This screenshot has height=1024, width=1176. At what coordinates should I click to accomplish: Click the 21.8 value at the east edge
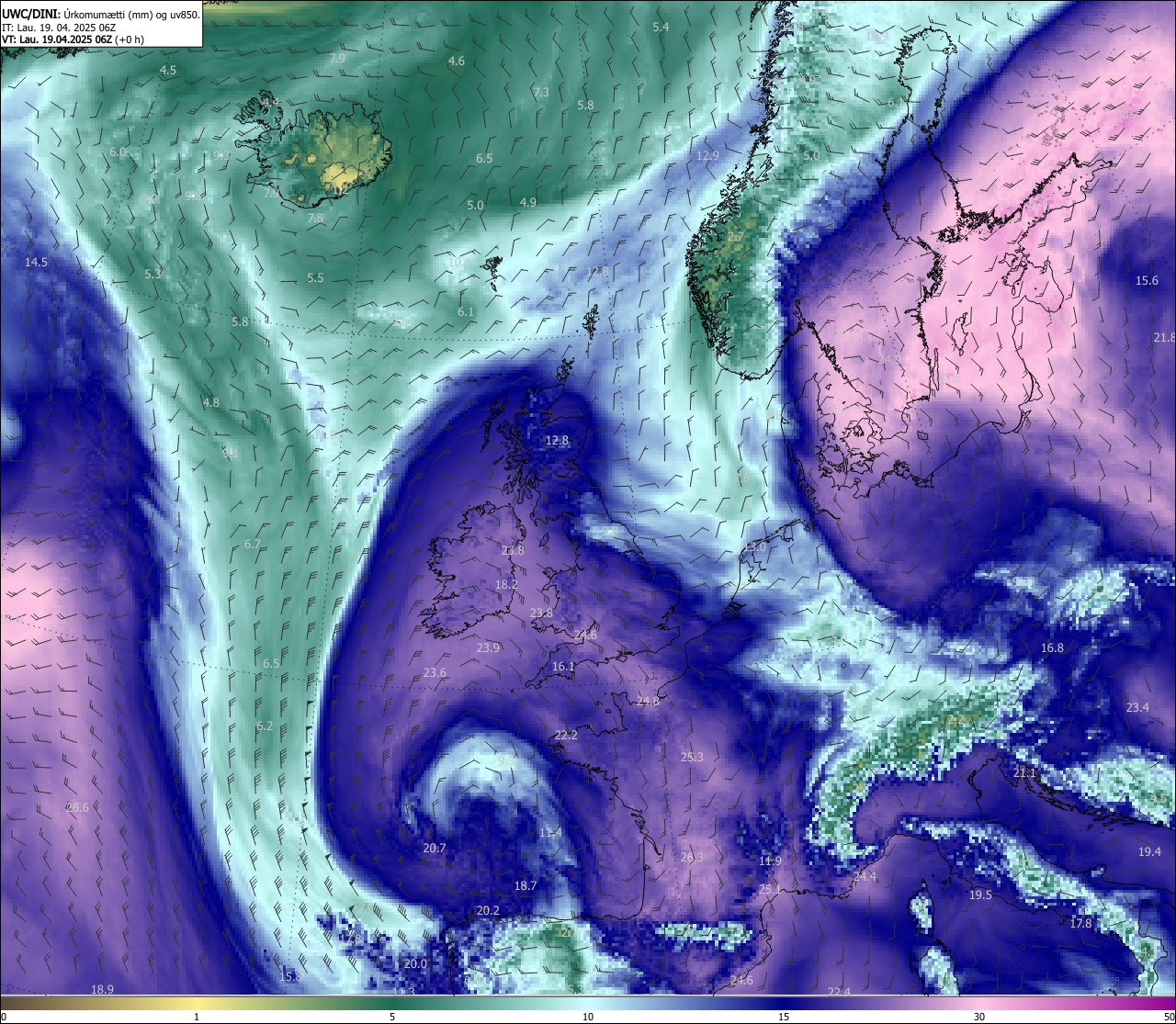pyautogui.click(x=1164, y=338)
